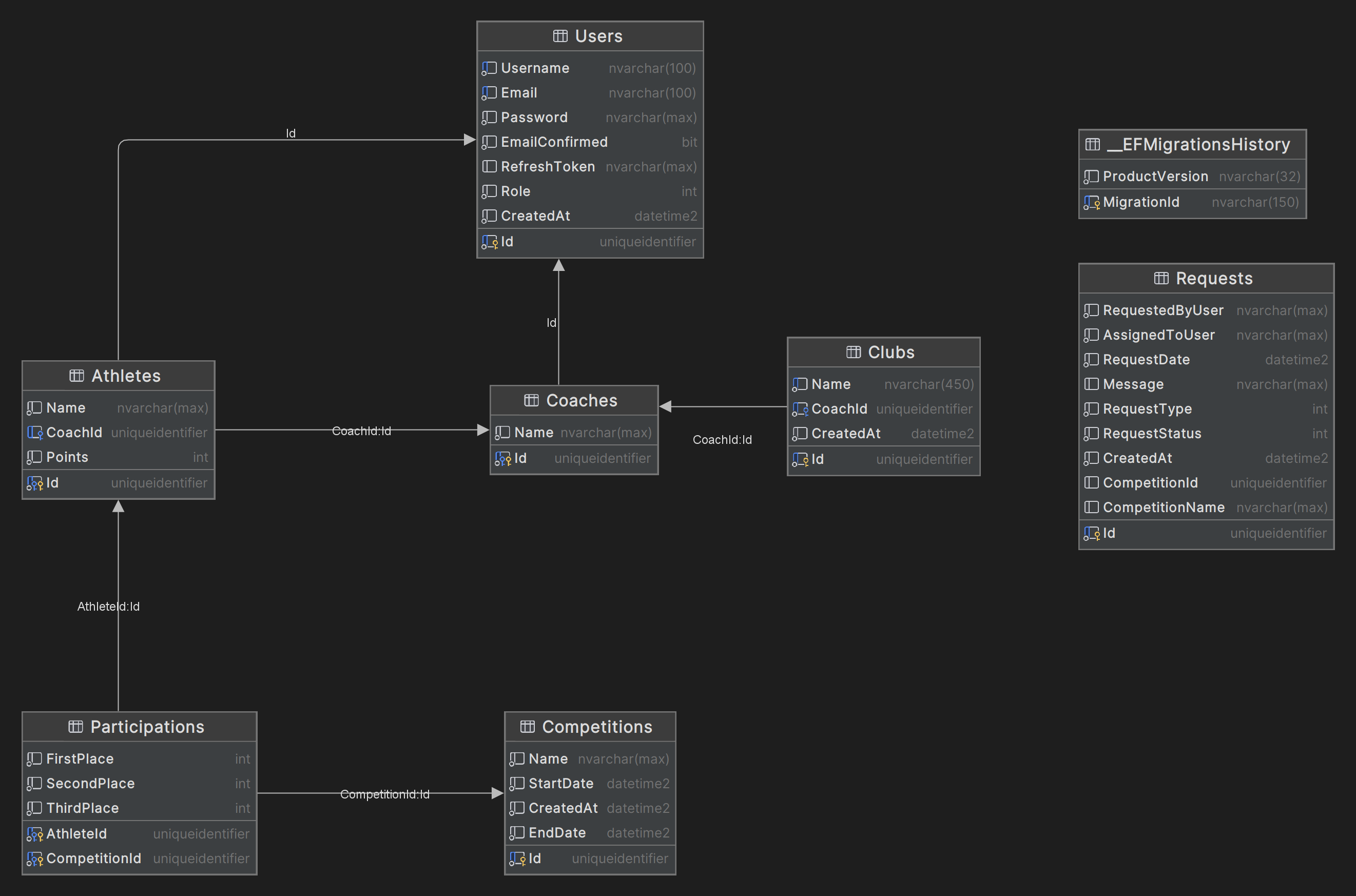Viewport: 1356px width, 896px height.
Task: Click the primary key icon of Clubs Id
Action: pyautogui.click(x=800, y=459)
